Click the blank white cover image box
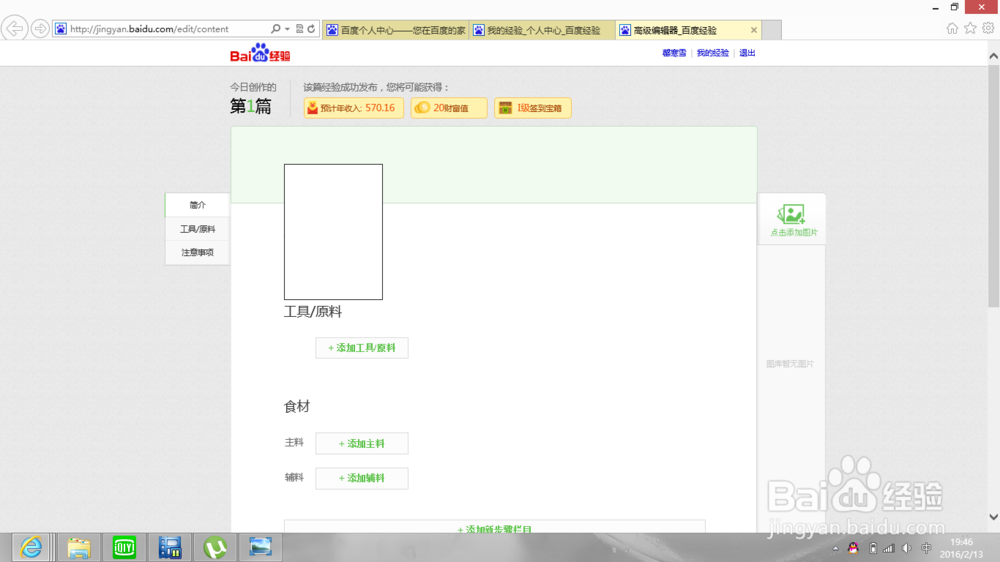1000x562 pixels. [334, 232]
